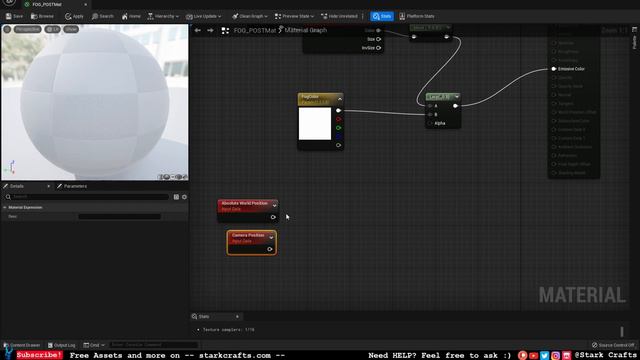Screen dimensions: 640x360
Task: Click the InvSize output pin
Action: [x=378, y=48]
